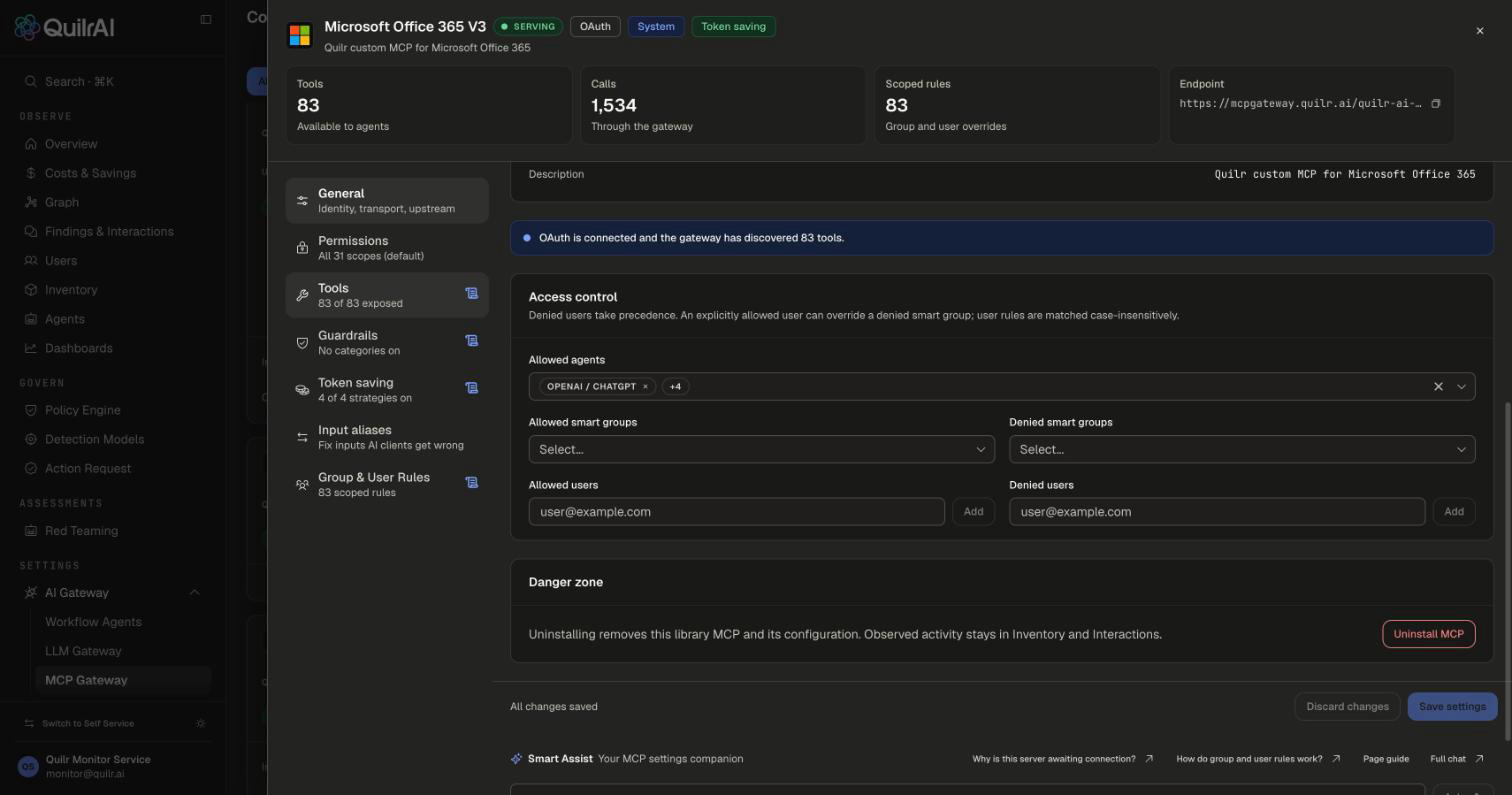Screen dimensions: 1512x795
Task: Remove the OPENAI / CHATGPT agent chip
Action: [645, 387]
